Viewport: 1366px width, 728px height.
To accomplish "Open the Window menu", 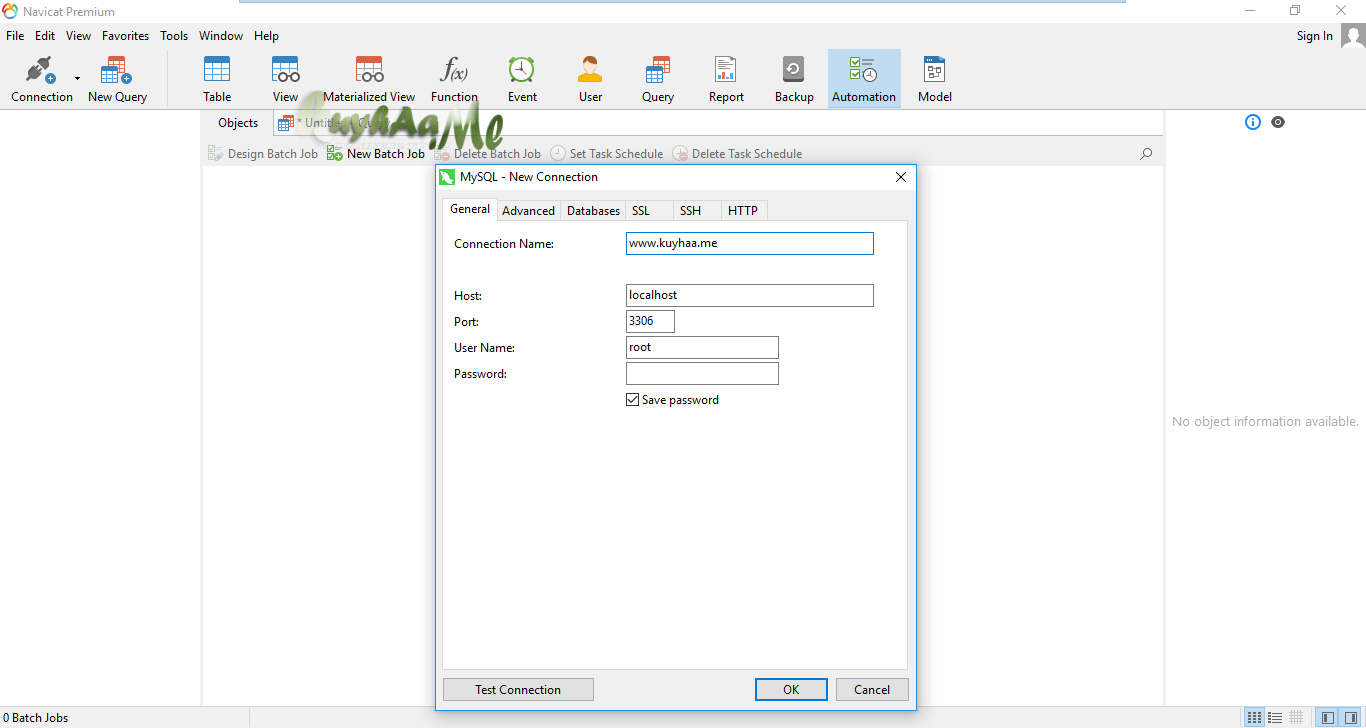I will tap(221, 36).
